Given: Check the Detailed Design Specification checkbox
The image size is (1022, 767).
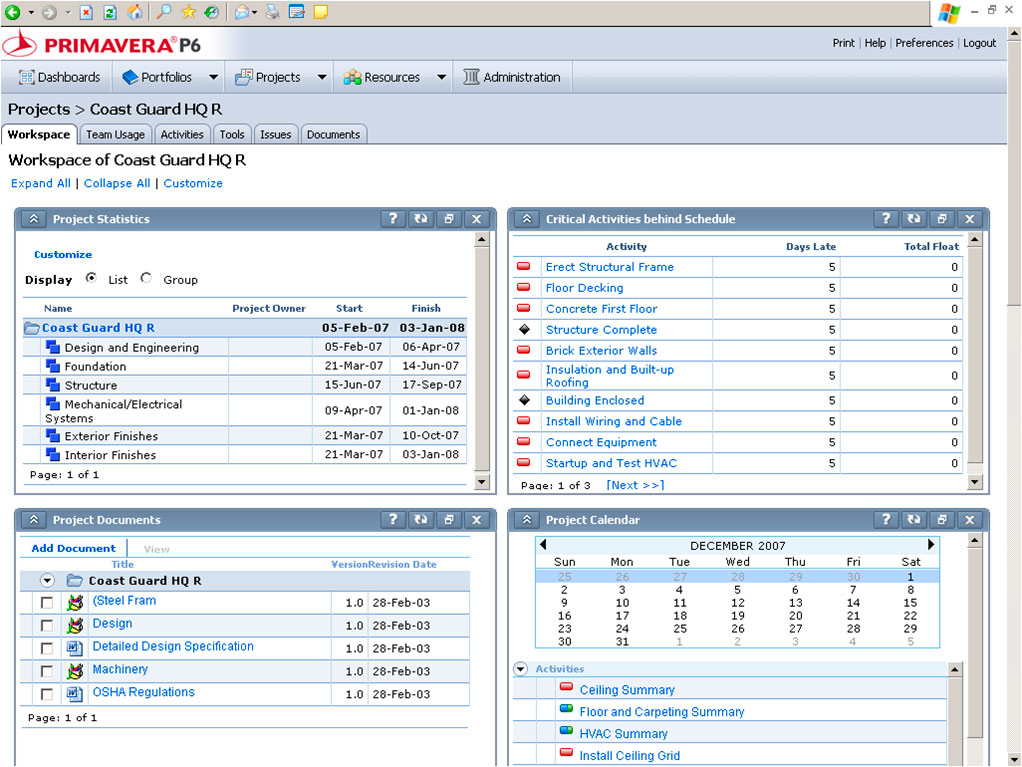Looking at the screenshot, I should [47, 648].
